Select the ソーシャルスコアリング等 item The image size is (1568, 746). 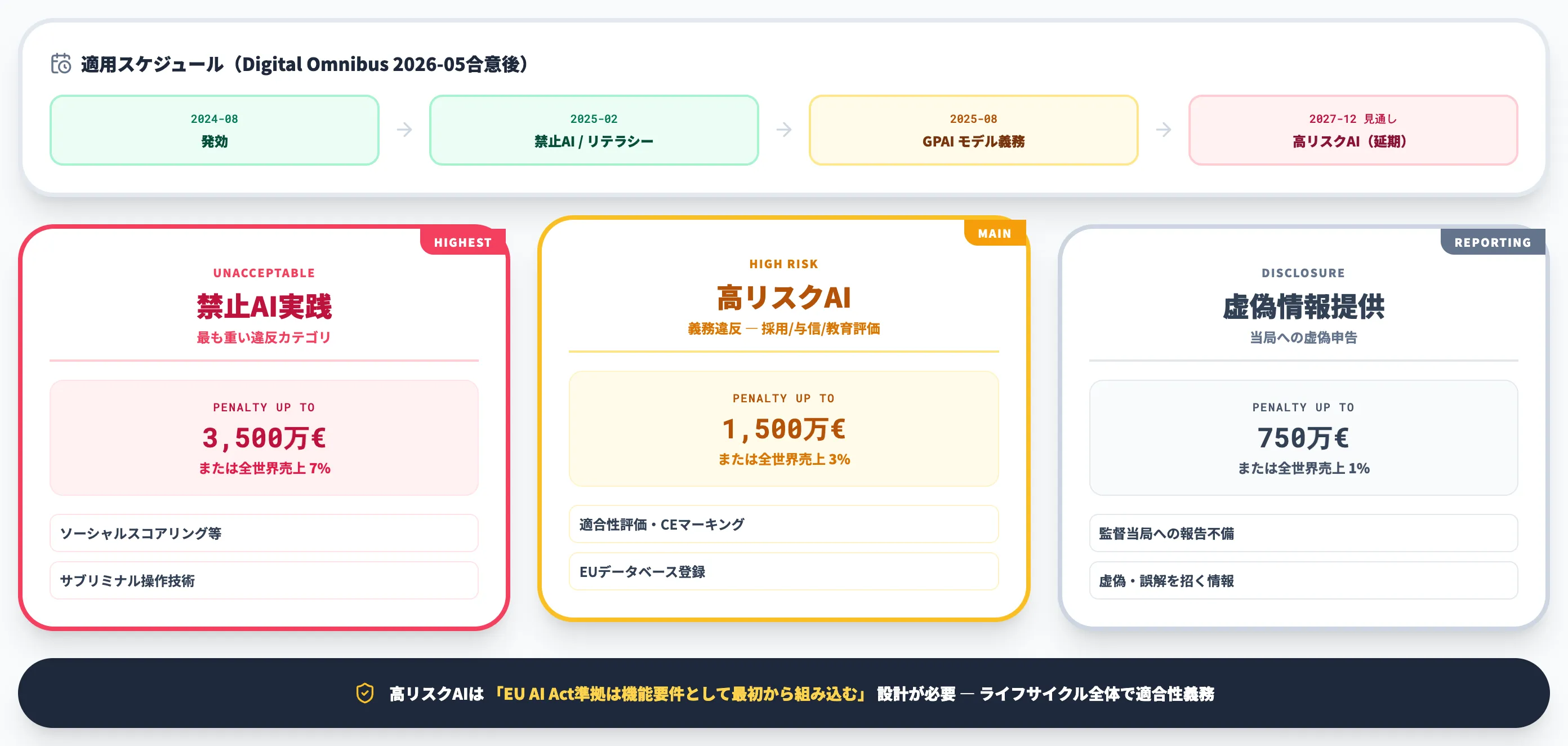point(264,533)
